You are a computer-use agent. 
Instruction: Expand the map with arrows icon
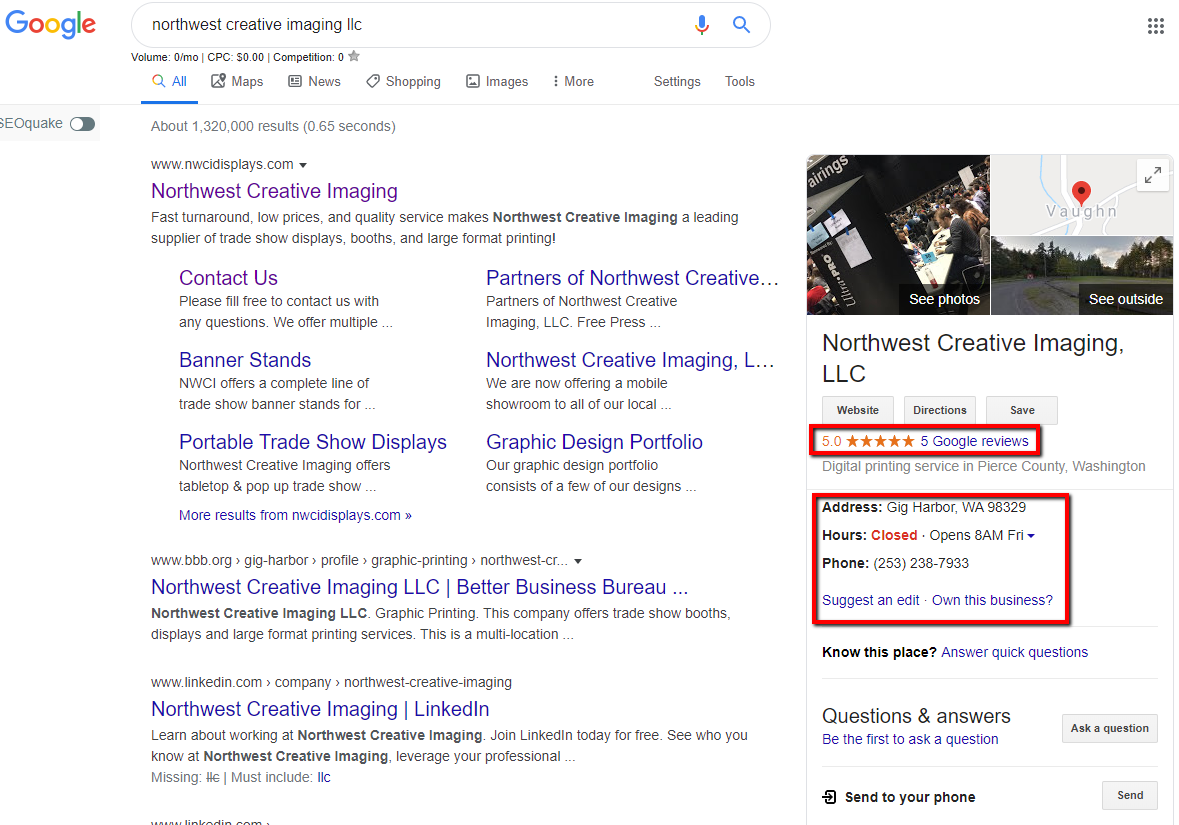coord(1153,175)
